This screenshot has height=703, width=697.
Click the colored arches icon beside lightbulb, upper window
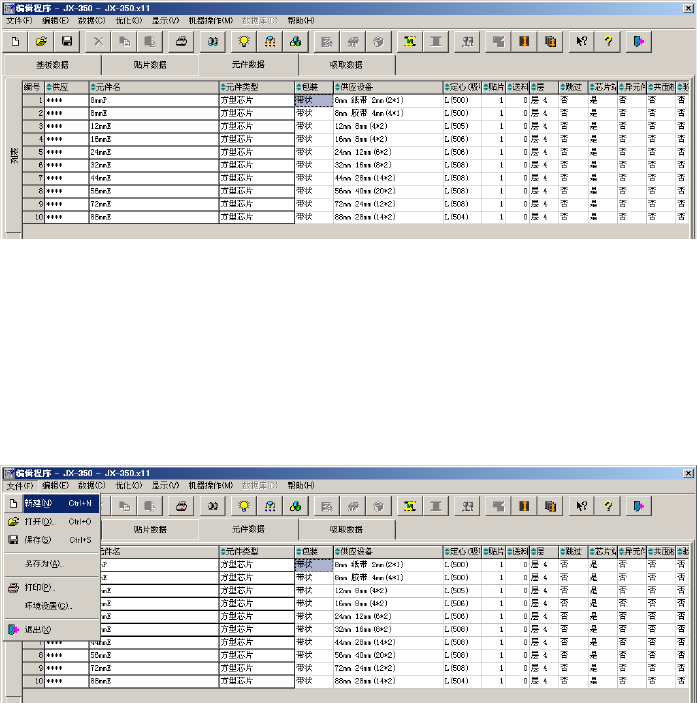(269, 42)
